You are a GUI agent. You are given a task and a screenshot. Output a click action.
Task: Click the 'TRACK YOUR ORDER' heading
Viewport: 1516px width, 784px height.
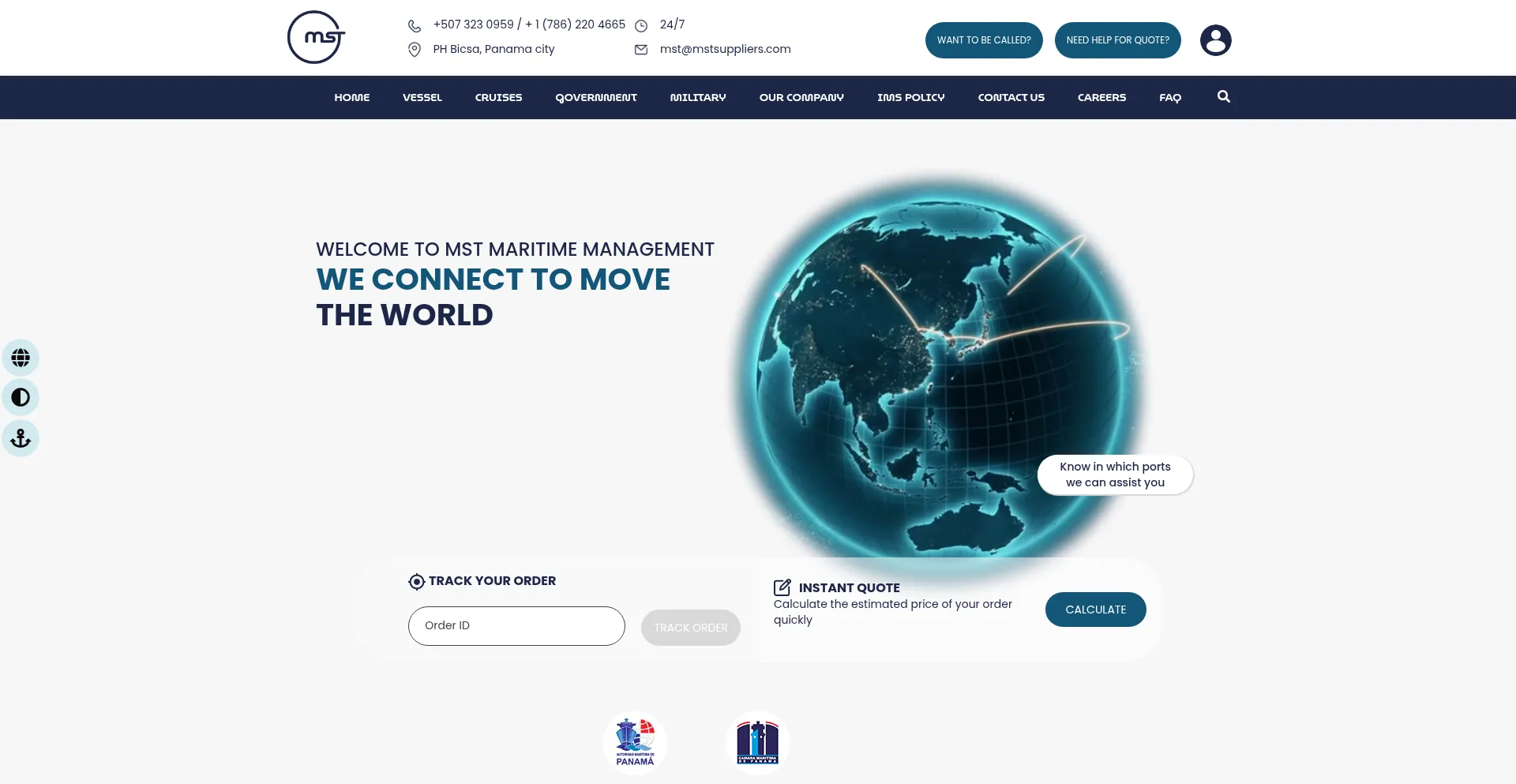click(493, 581)
